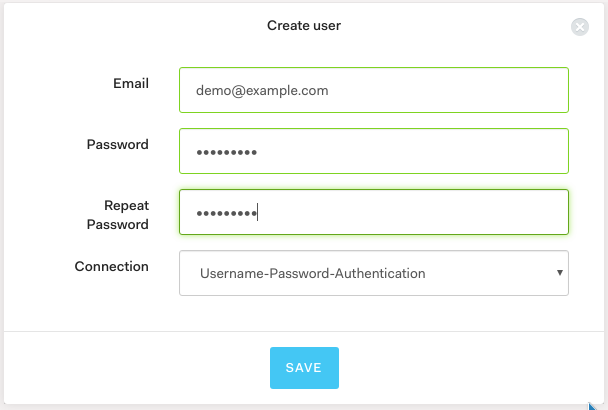Place cursor after Repeat Password dots

(259, 213)
